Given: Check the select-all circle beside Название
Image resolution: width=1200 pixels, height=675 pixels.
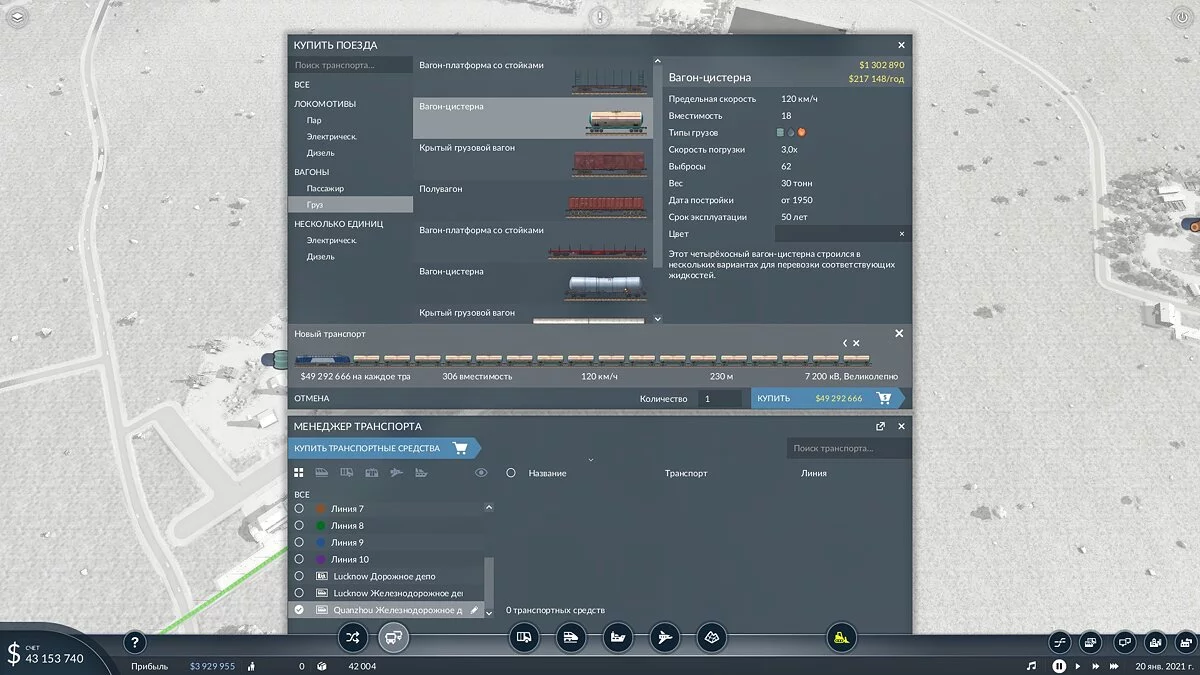Looking at the screenshot, I should 511,473.
